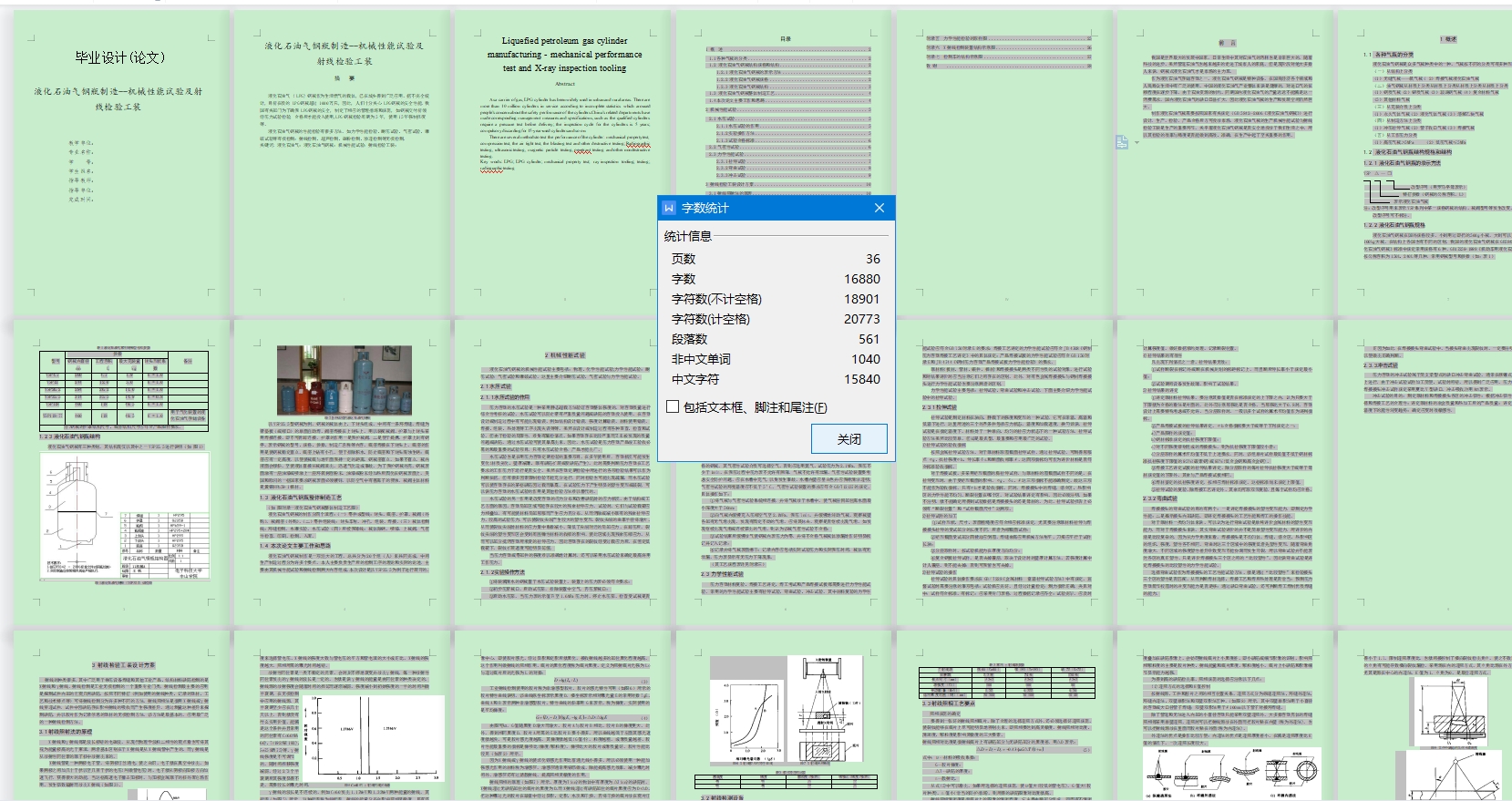Click the 字符数(不计空格) label
The image size is (1512, 801).
716,299
